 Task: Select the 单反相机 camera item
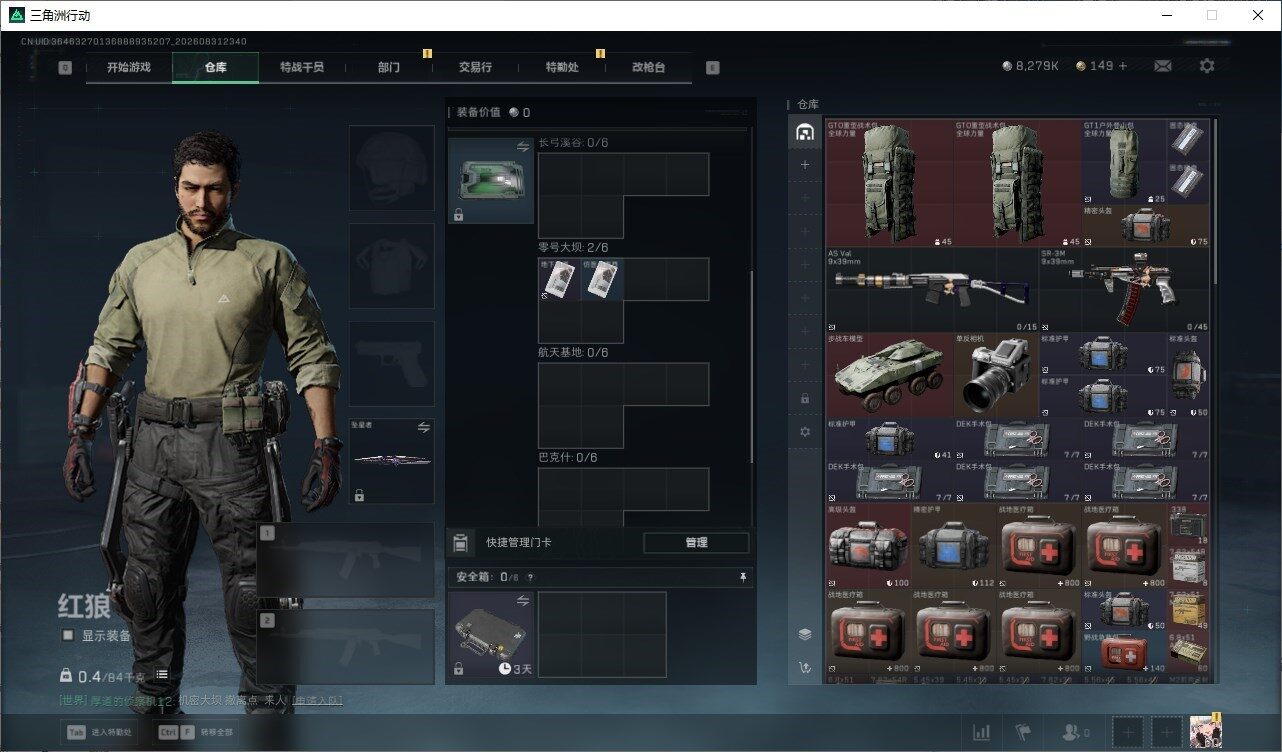(996, 375)
